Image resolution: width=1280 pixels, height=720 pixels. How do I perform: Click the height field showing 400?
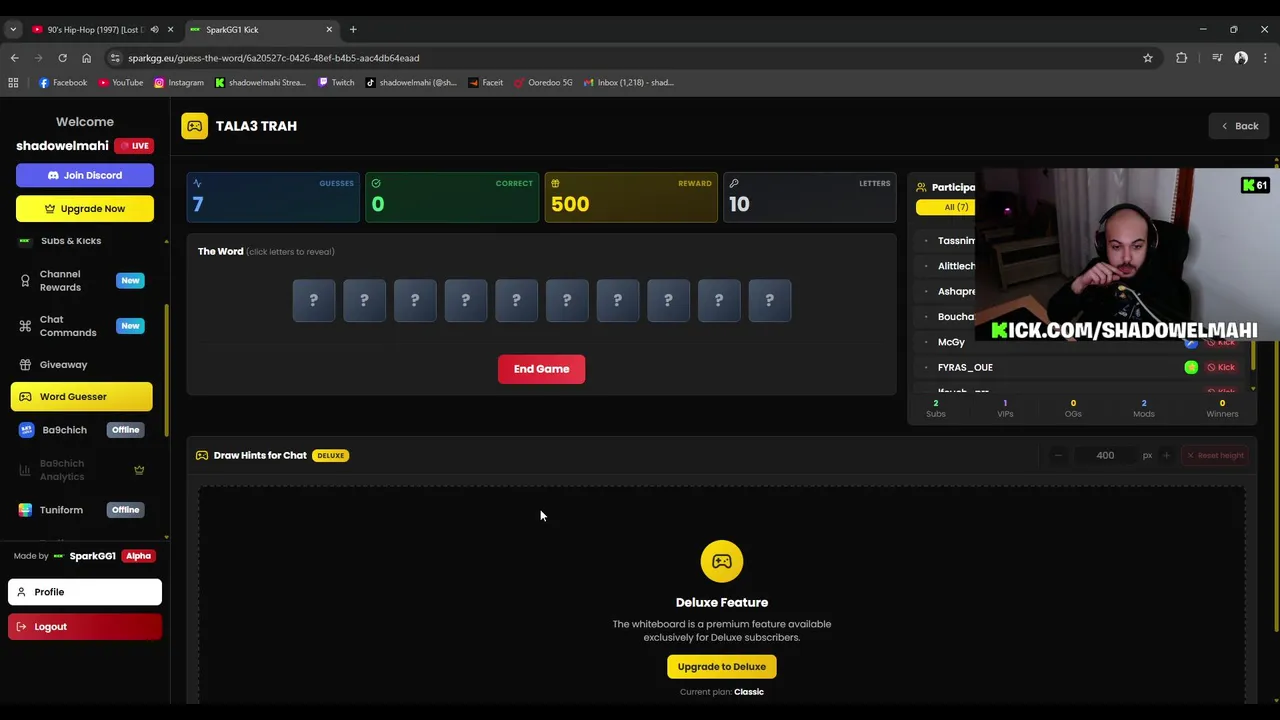click(x=1105, y=455)
